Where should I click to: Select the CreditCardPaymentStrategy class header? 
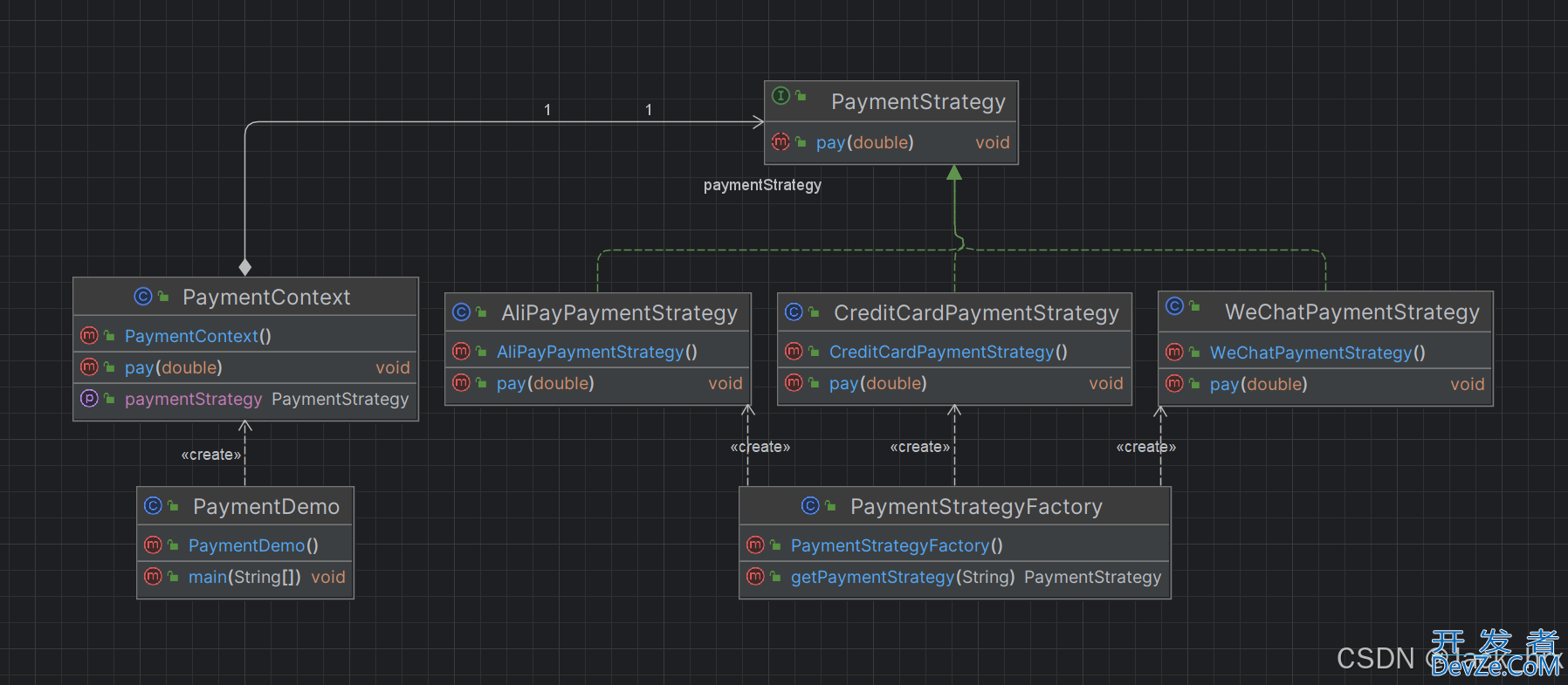[x=954, y=312]
